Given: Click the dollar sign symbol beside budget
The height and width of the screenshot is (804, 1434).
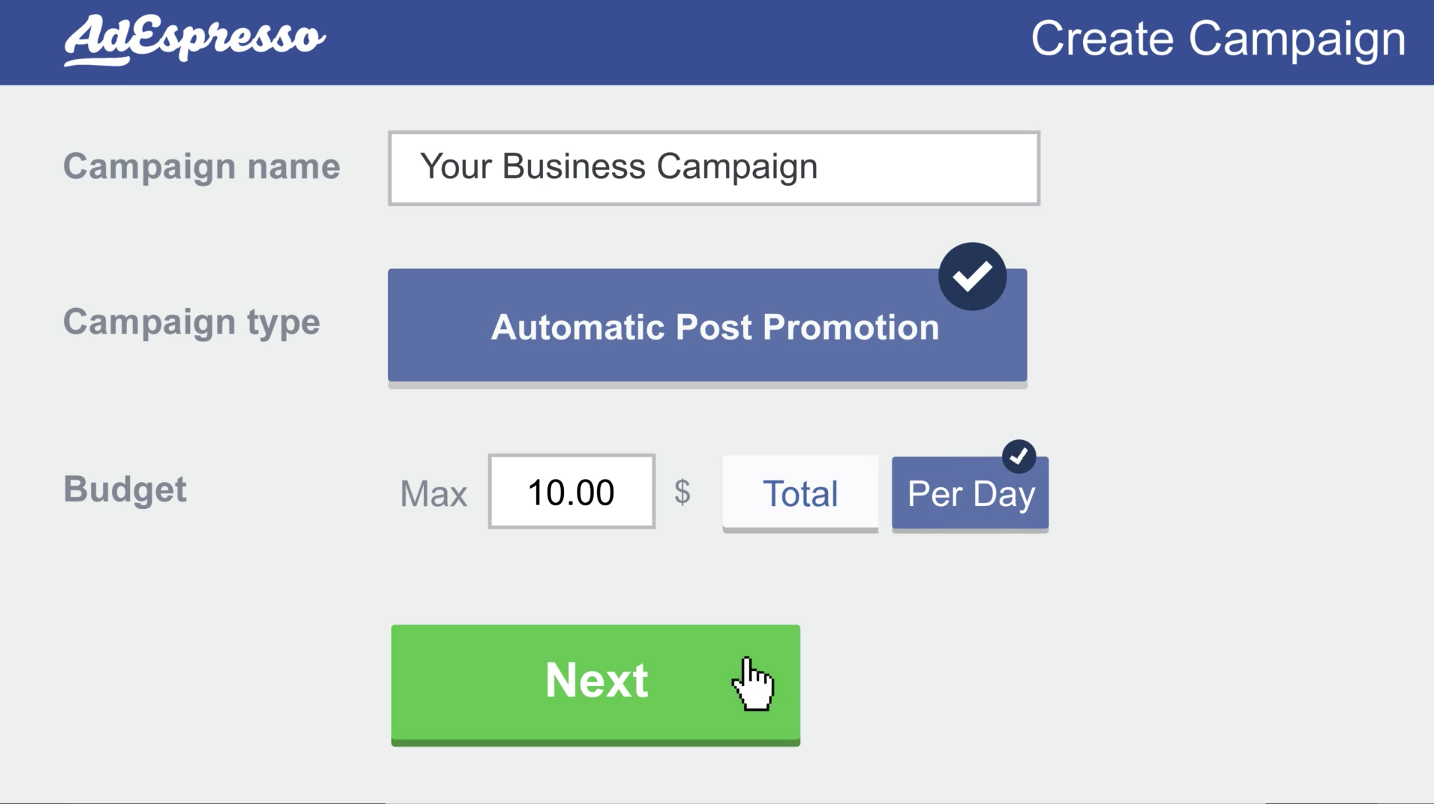Looking at the screenshot, I should (x=682, y=491).
